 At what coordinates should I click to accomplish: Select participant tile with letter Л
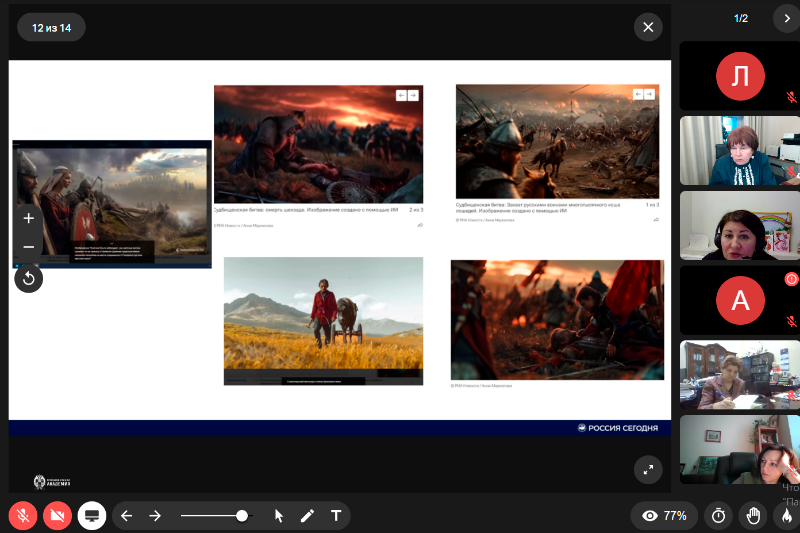point(740,76)
